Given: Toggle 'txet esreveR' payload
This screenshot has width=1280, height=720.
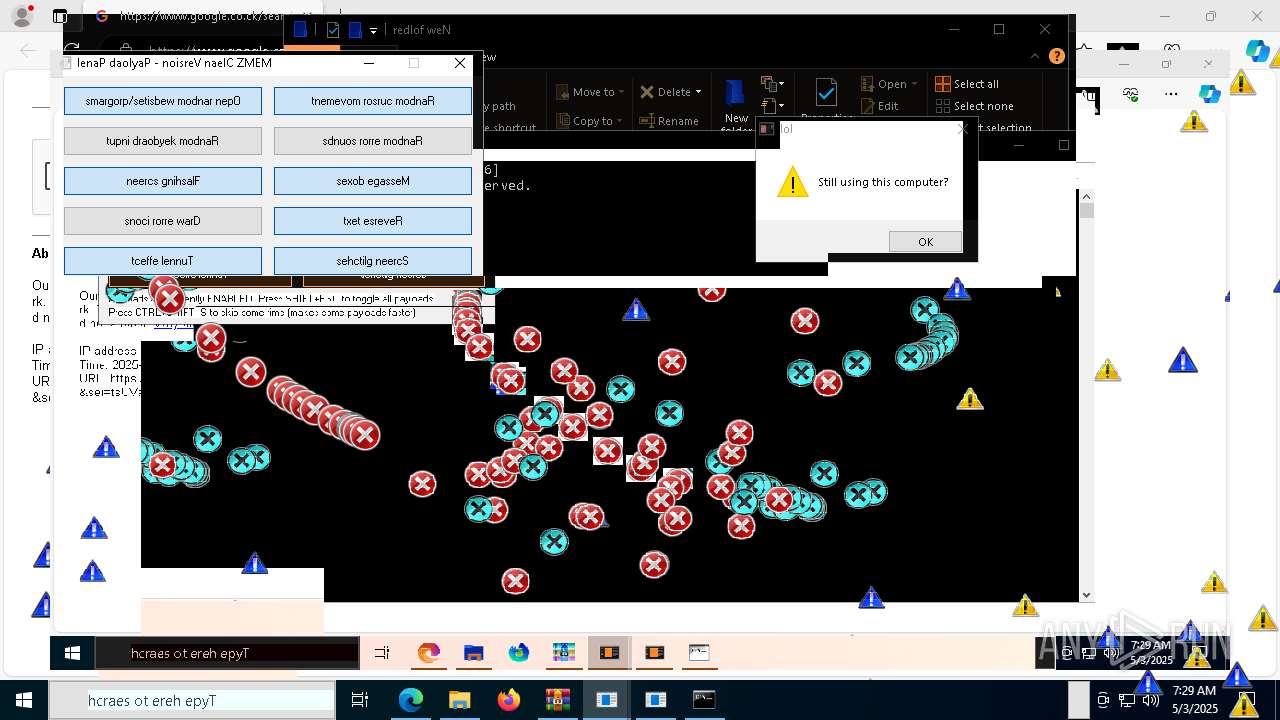Looking at the screenshot, I should pos(373,221).
